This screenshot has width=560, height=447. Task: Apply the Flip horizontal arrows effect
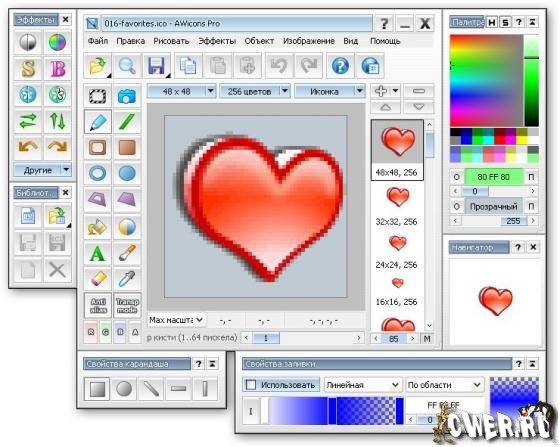click(x=28, y=121)
